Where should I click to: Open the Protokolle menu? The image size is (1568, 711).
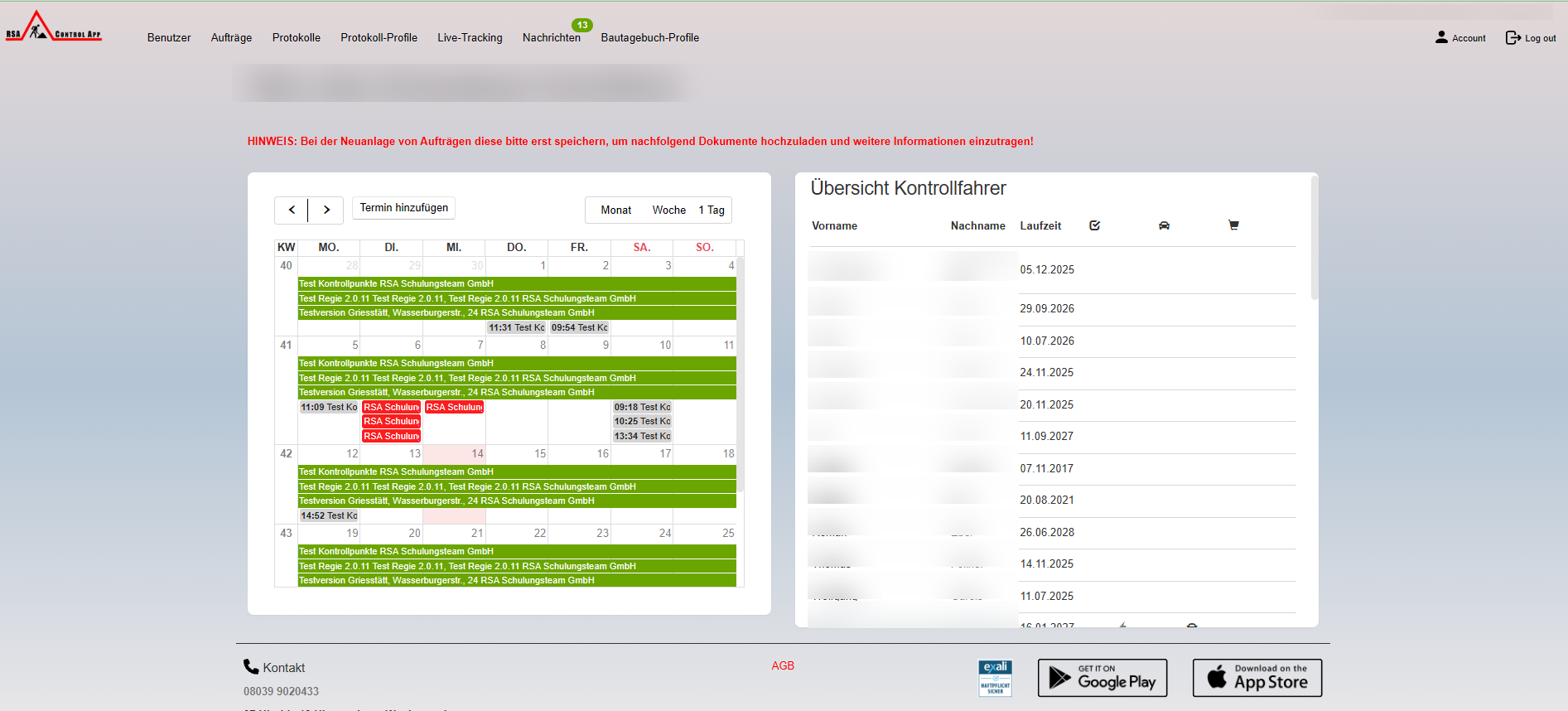pyautogui.click(x=297, y=38)
